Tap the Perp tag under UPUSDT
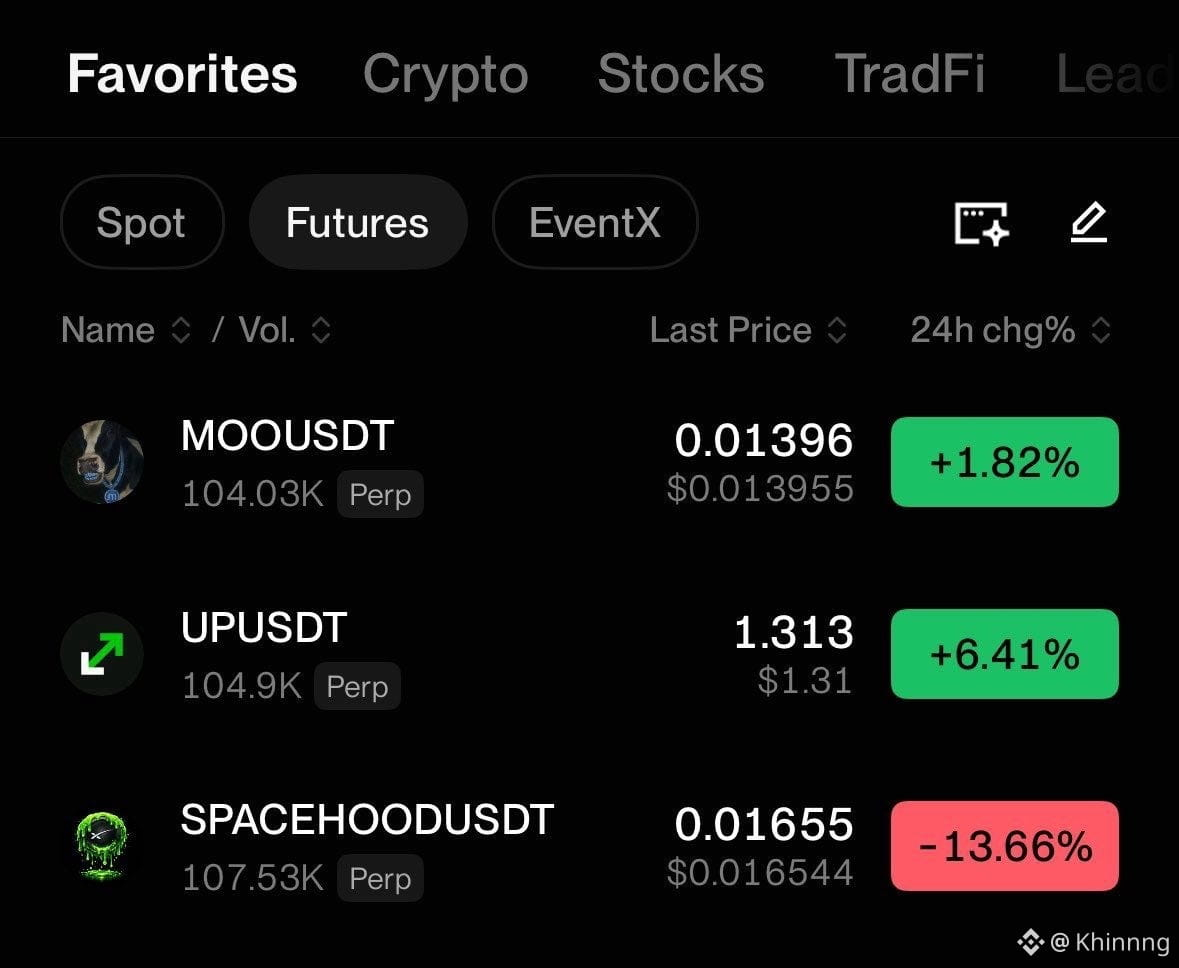 [357, 686]
